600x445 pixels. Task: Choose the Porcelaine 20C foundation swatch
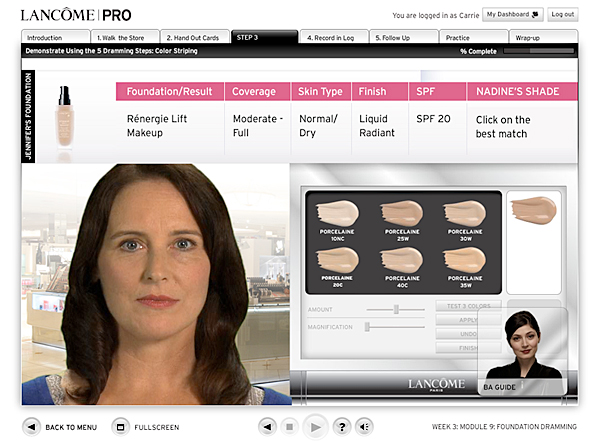click(337, 261)
